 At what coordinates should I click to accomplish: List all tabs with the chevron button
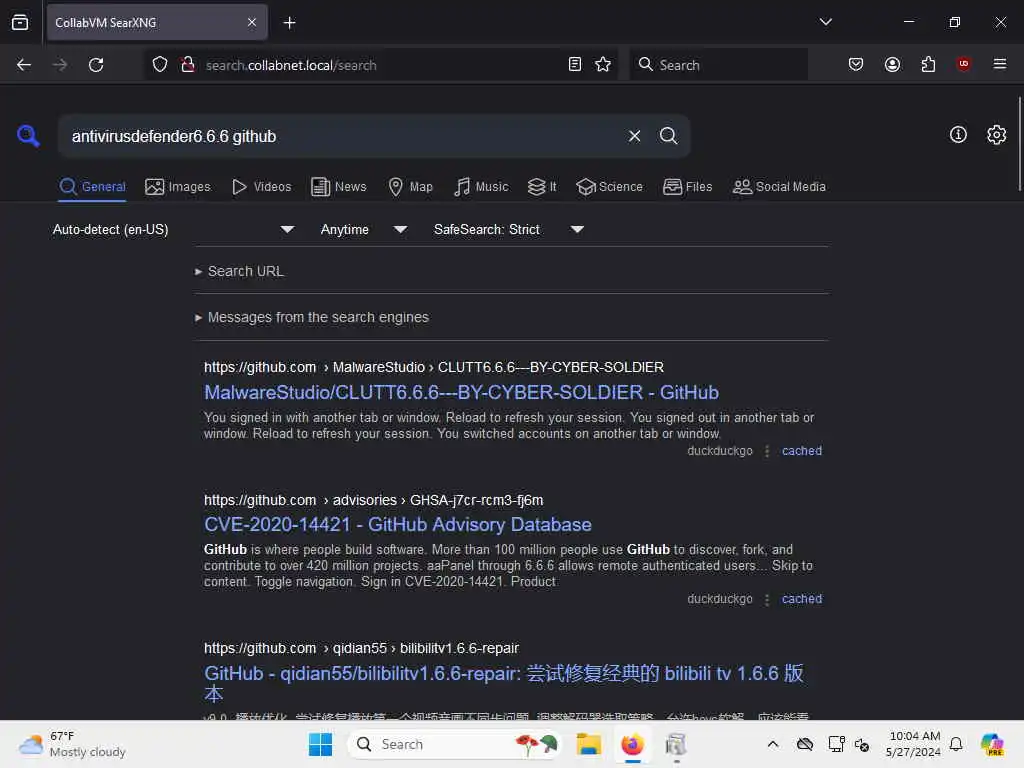(825, 22)
